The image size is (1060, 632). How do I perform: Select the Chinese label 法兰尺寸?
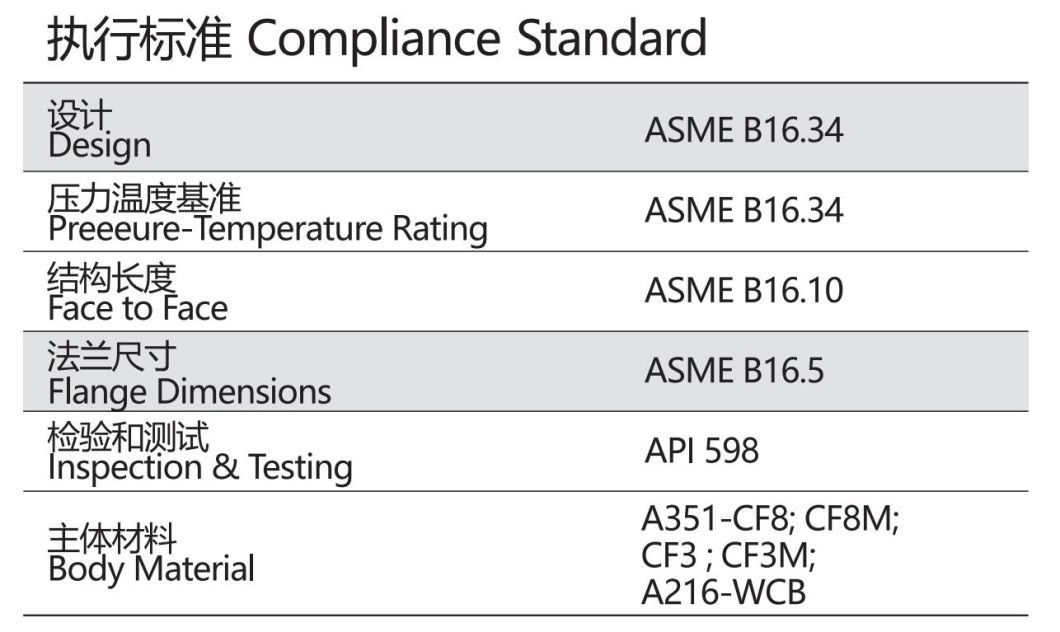click(112, 357)
